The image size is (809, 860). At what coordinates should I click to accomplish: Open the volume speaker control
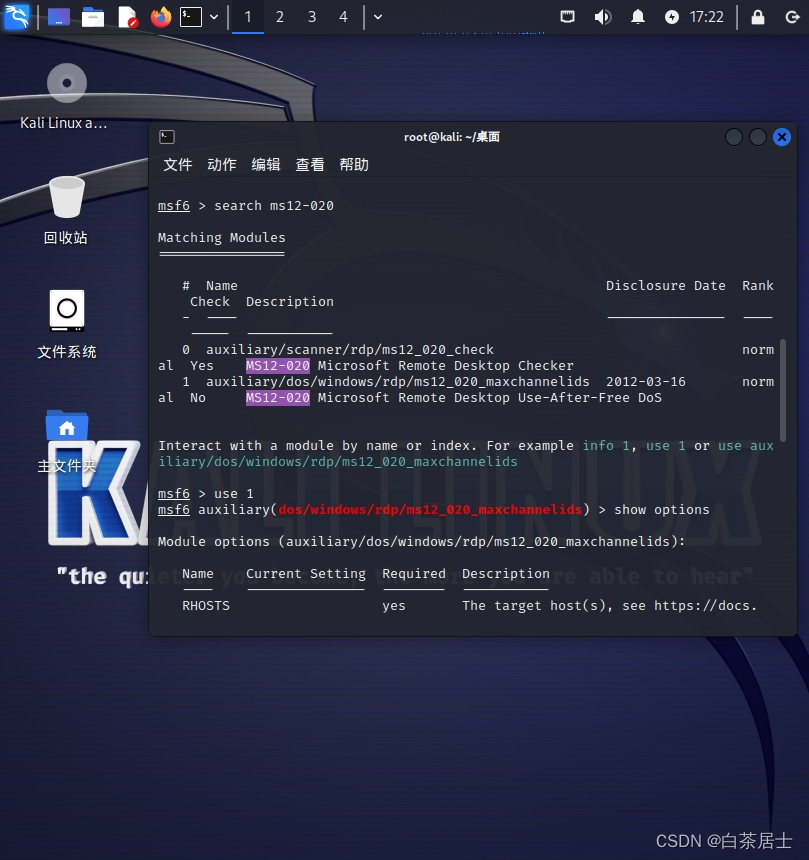(x=603, y=17)
